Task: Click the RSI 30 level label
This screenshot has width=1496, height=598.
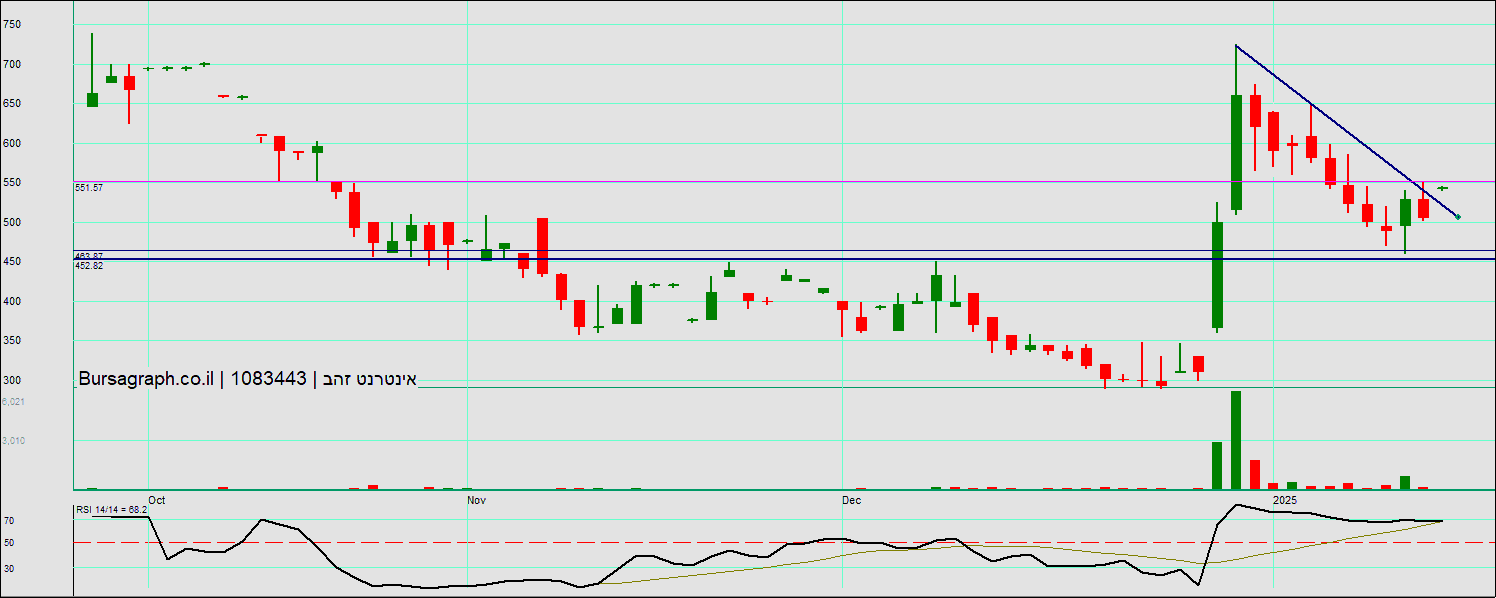Action: coord(9,568)
